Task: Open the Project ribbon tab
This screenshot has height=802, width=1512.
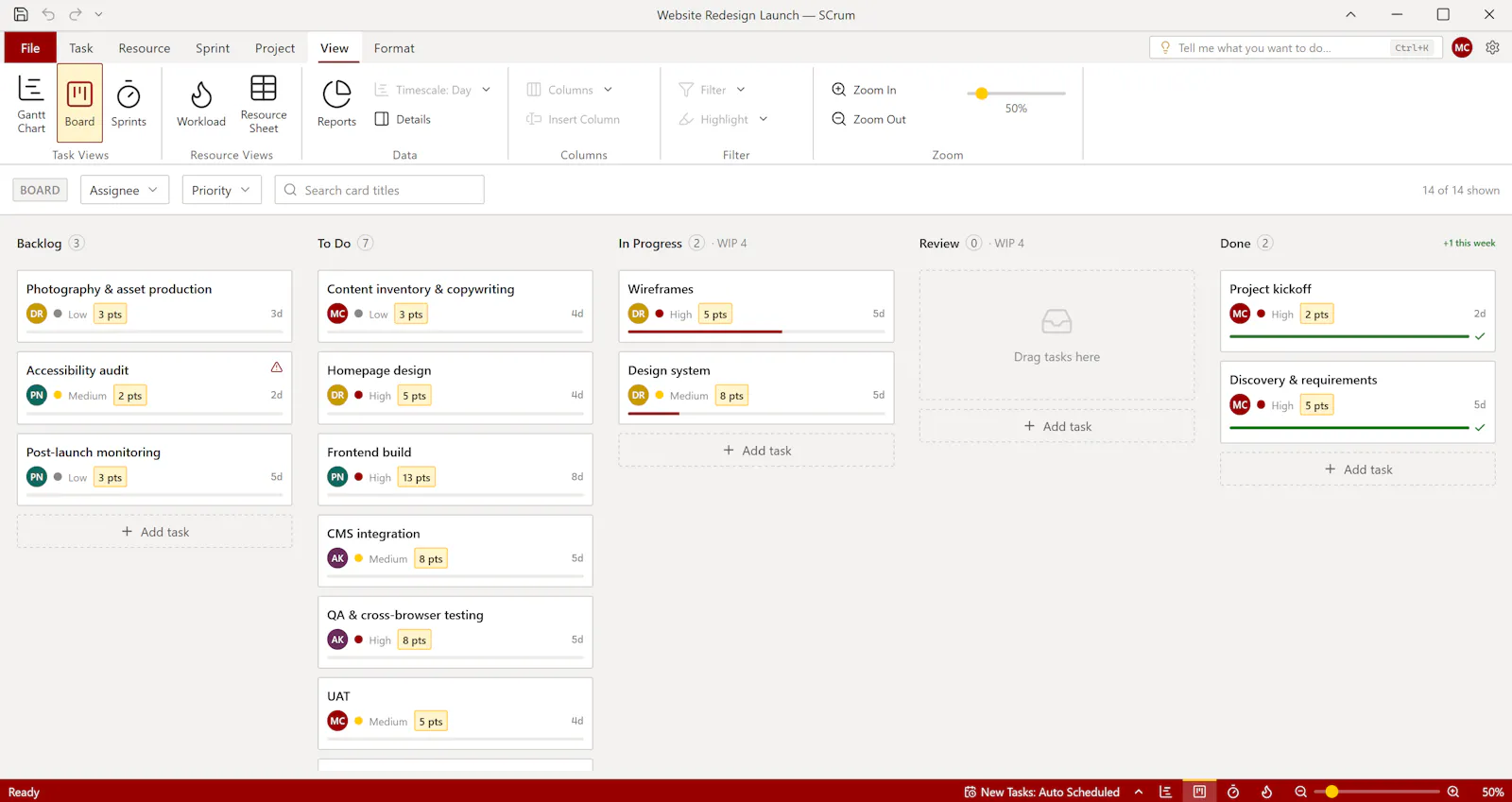Action: coord(275,48)
